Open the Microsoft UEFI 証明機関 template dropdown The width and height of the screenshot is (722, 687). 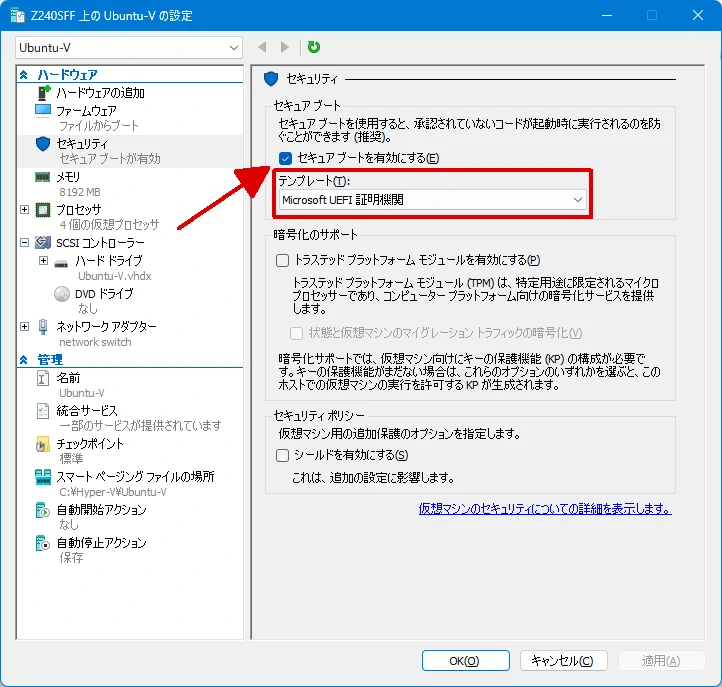(432, 200)
